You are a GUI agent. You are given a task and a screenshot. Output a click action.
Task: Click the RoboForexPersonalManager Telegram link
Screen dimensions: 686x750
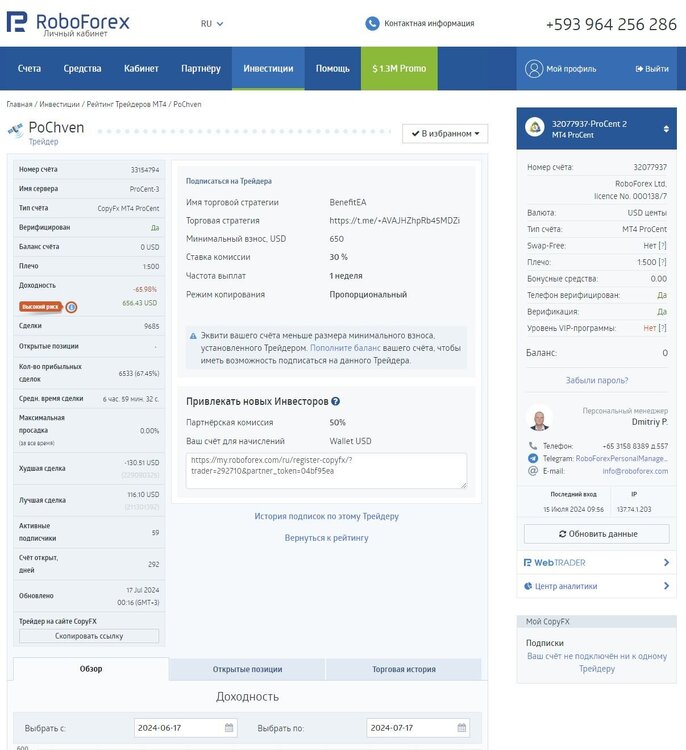tap(621, 458)
